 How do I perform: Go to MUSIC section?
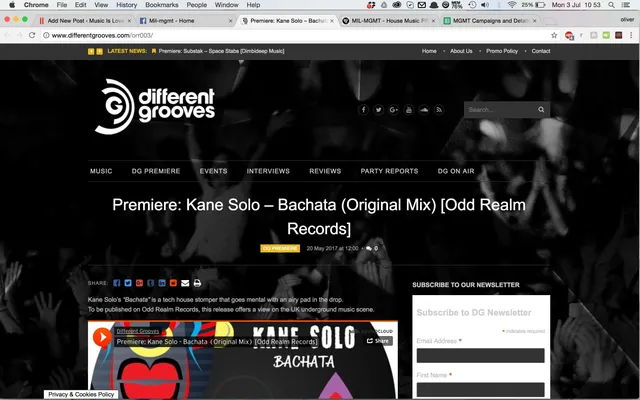[x=101, y=171]
